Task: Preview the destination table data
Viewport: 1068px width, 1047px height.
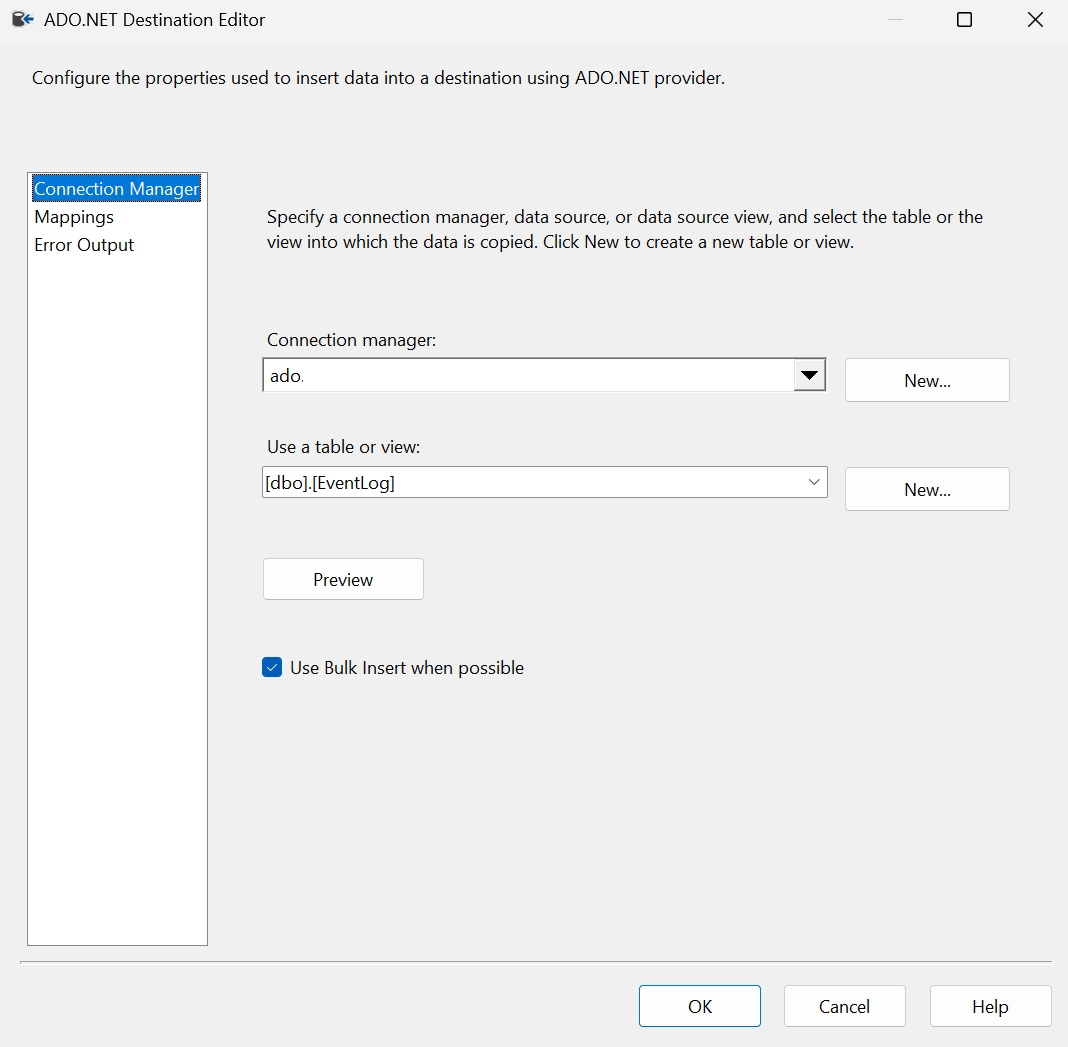Action: pos(343,579)
